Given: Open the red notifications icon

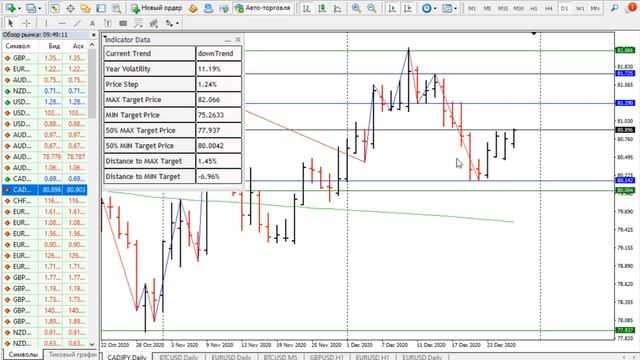Looking at the screenshot, I should tap(631, 7).
